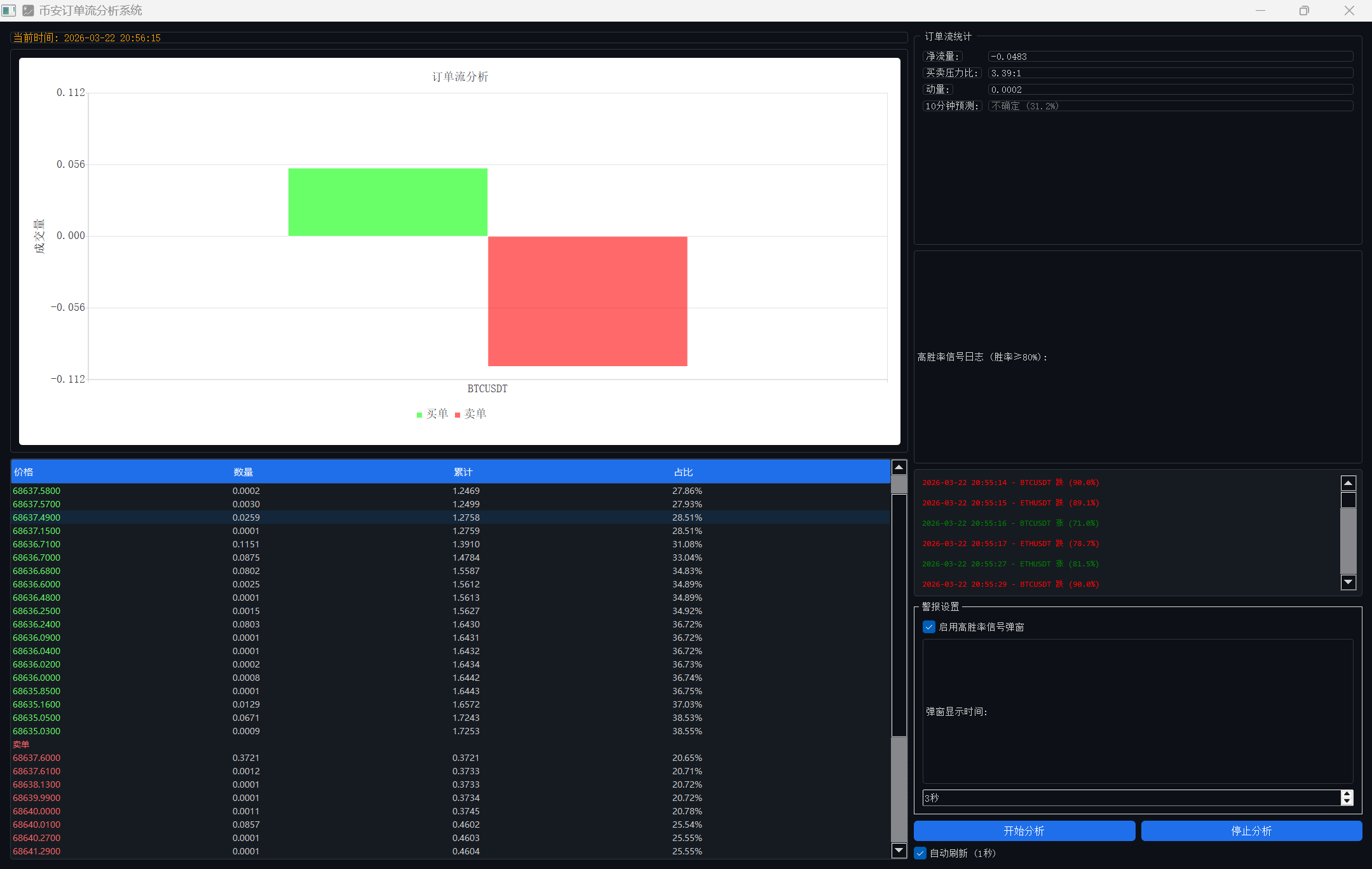This screenshot has width=1372, height=869.
Task: Maximize the application window
Action: [x=1304, y=10]
